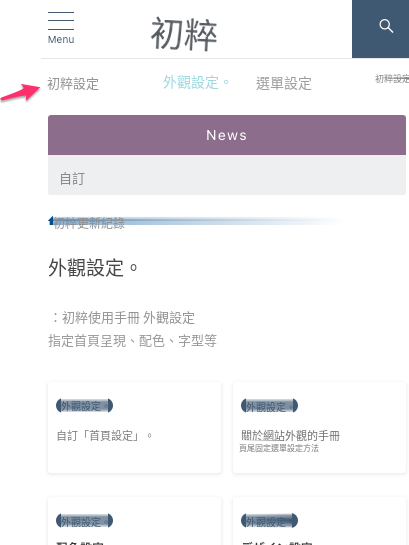
Task: Click the 初粹使用手冊 外觀設定 breadcrumb text
Action: pos(128,318)
